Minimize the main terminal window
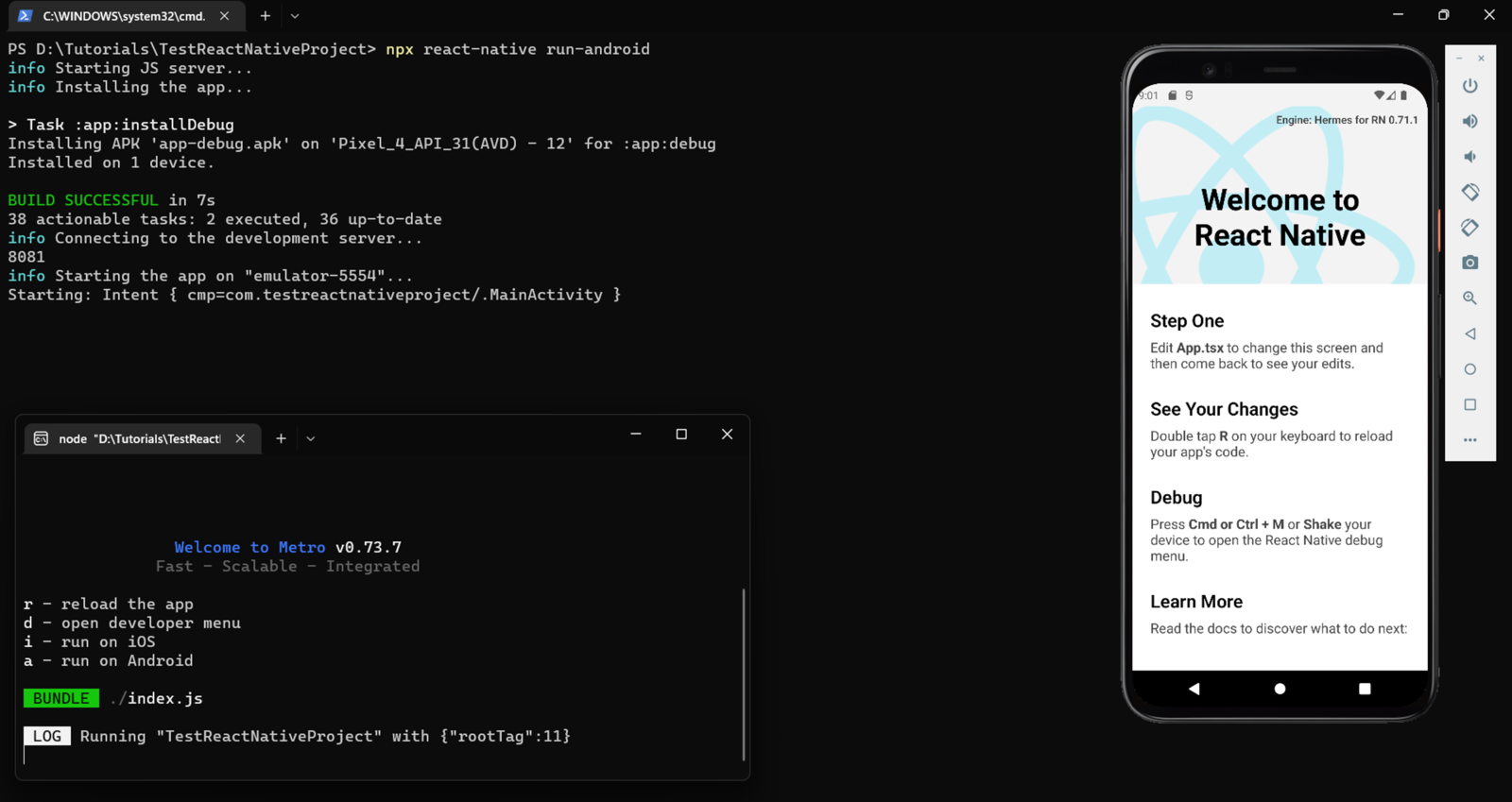Screen dimensions: 1512x802 pyautogui.click(x=1398, y=15)
